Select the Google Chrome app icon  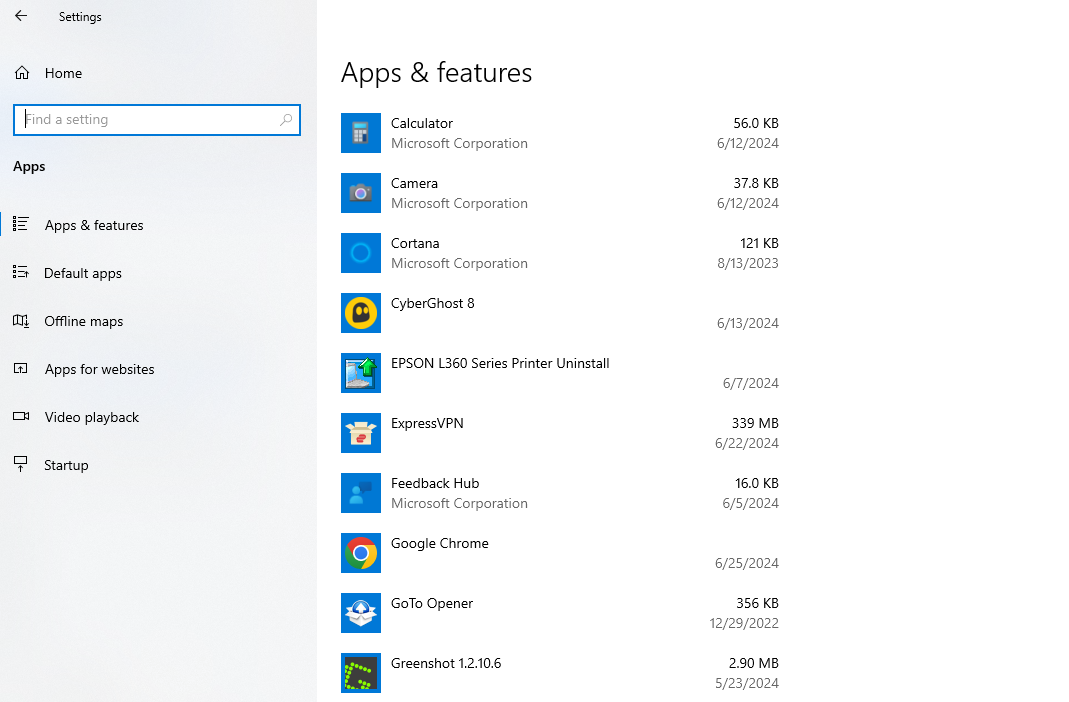(x=361, y=553)
